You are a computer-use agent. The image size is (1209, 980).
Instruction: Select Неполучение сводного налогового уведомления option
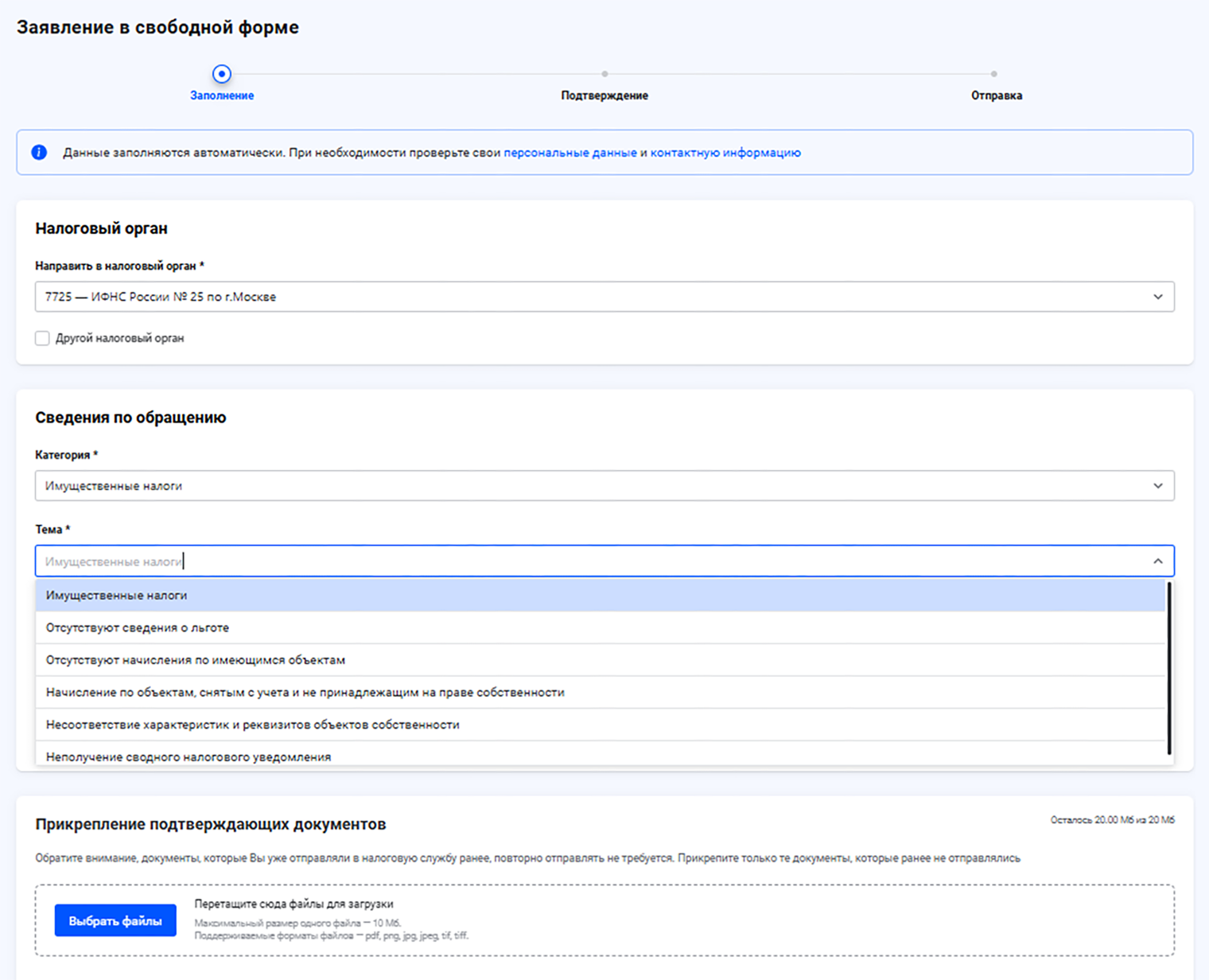189,756
